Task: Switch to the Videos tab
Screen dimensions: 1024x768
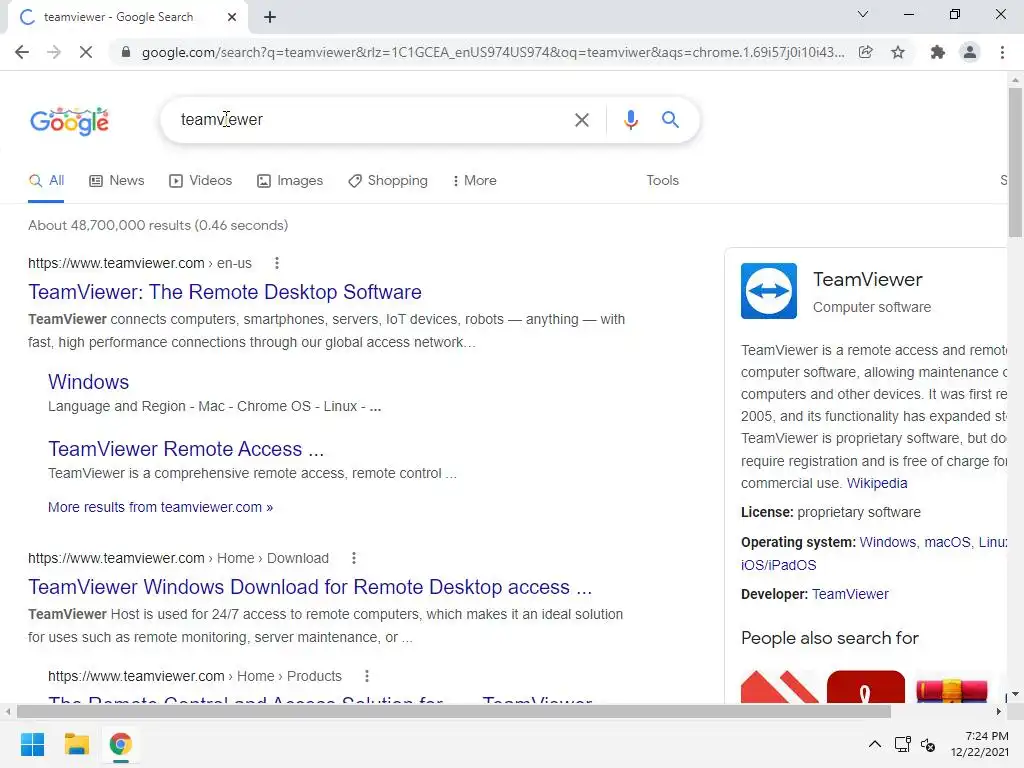Action: (x=200, y=181)
